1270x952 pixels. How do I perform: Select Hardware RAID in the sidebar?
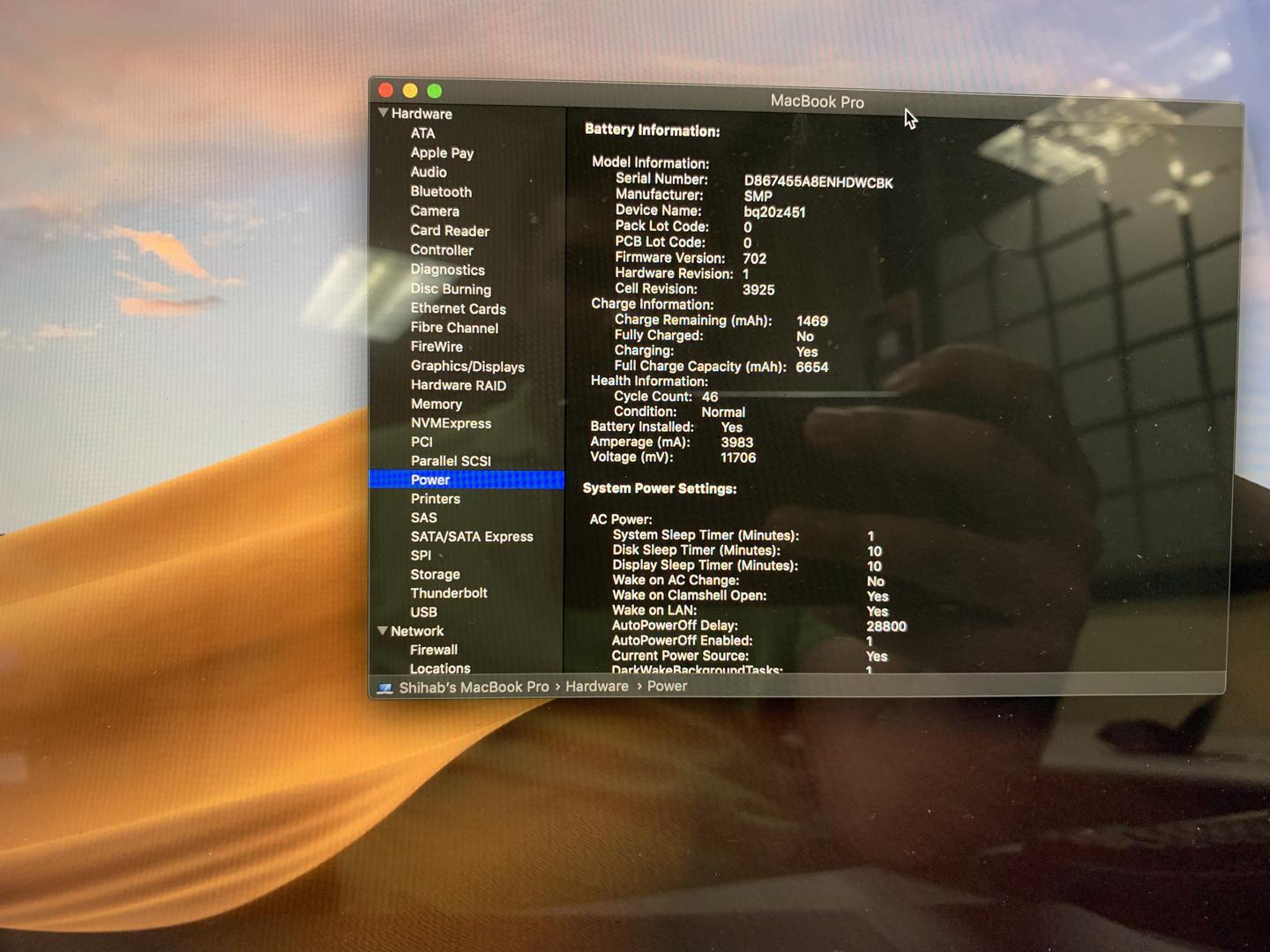pos(459,385)
